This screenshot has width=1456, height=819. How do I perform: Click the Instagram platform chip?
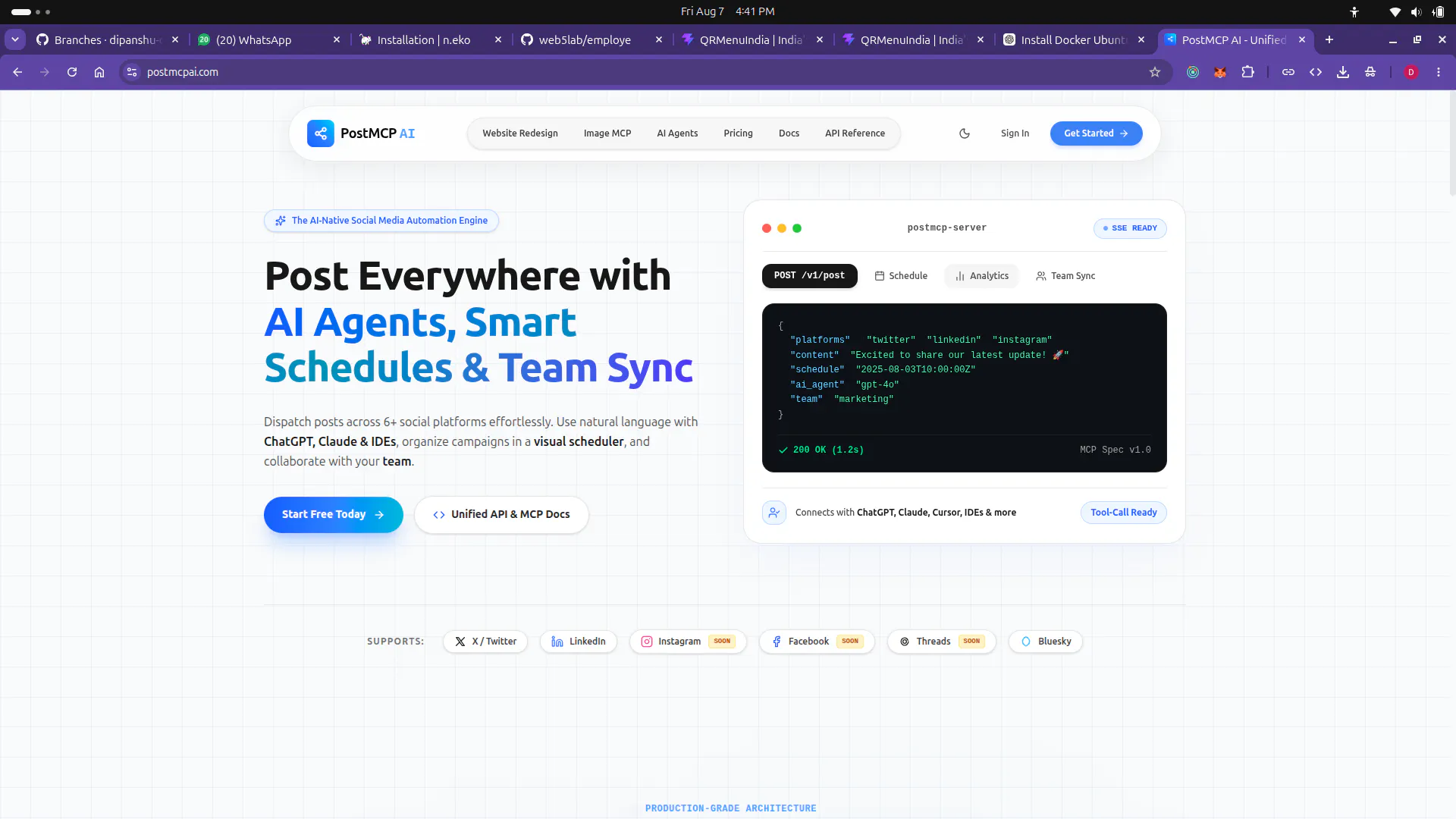688,642
